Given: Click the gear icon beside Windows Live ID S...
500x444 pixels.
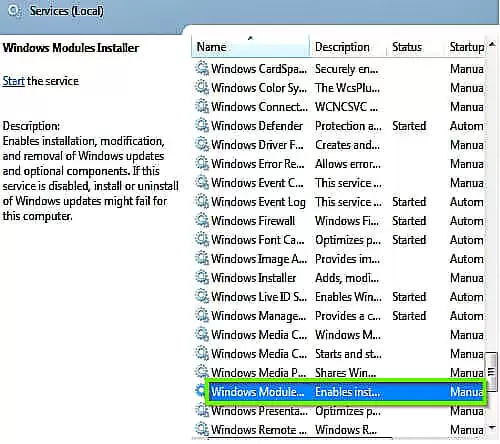Looking at the screenshot, I should coord(202,296).
